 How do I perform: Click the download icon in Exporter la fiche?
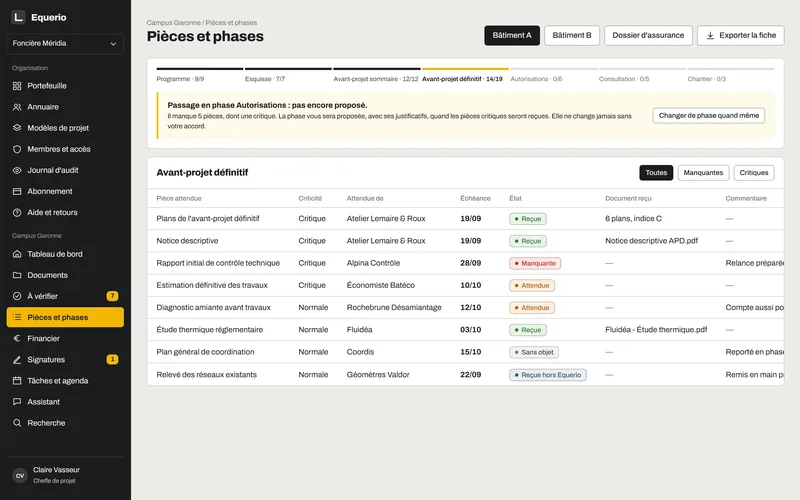[710, 36]
